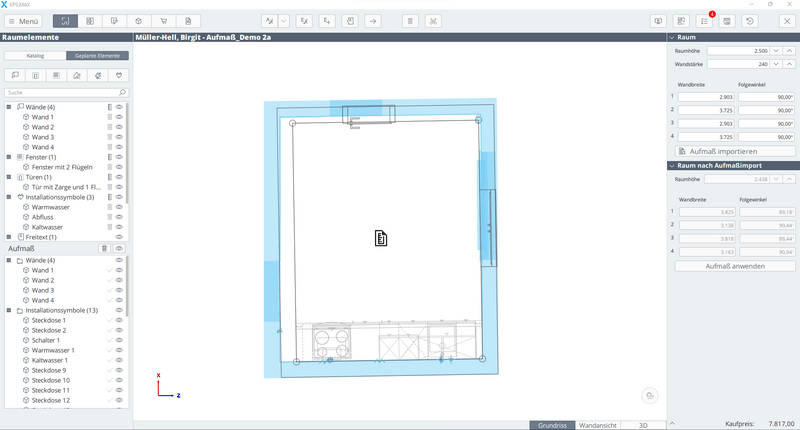Collapse the Raum panel section
This screenshot has width=800, height=430.
[x=671, y=36]
